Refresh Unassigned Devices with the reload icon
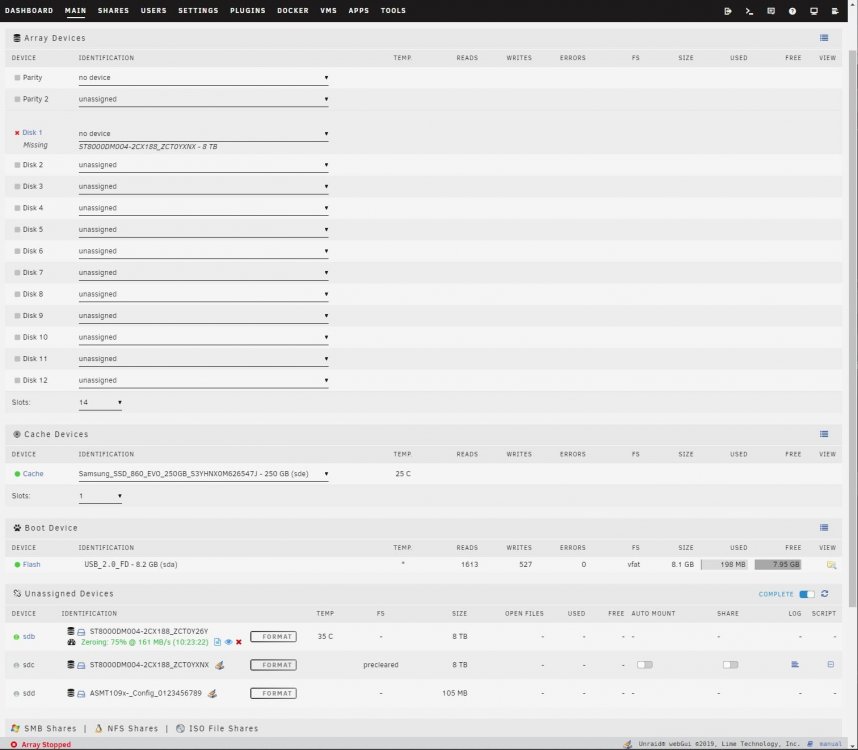Image resolution: width=858 pixels, height=750 pixels. [825, 594]
